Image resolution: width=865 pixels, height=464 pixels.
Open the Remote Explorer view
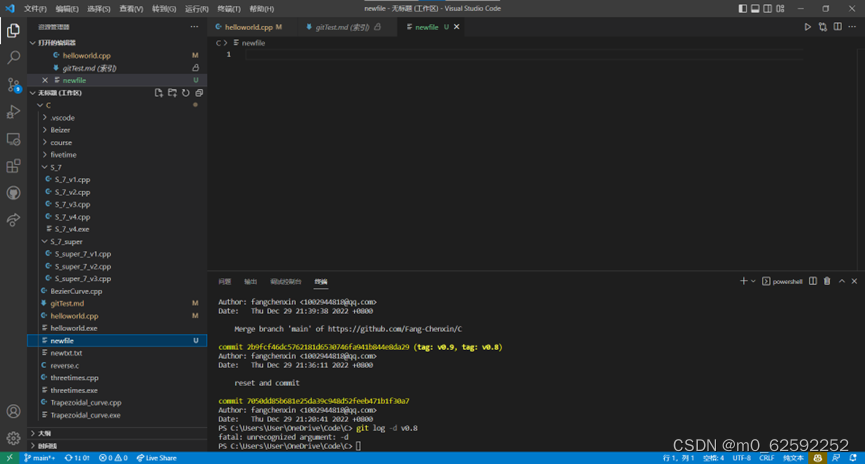pos(13,139)
